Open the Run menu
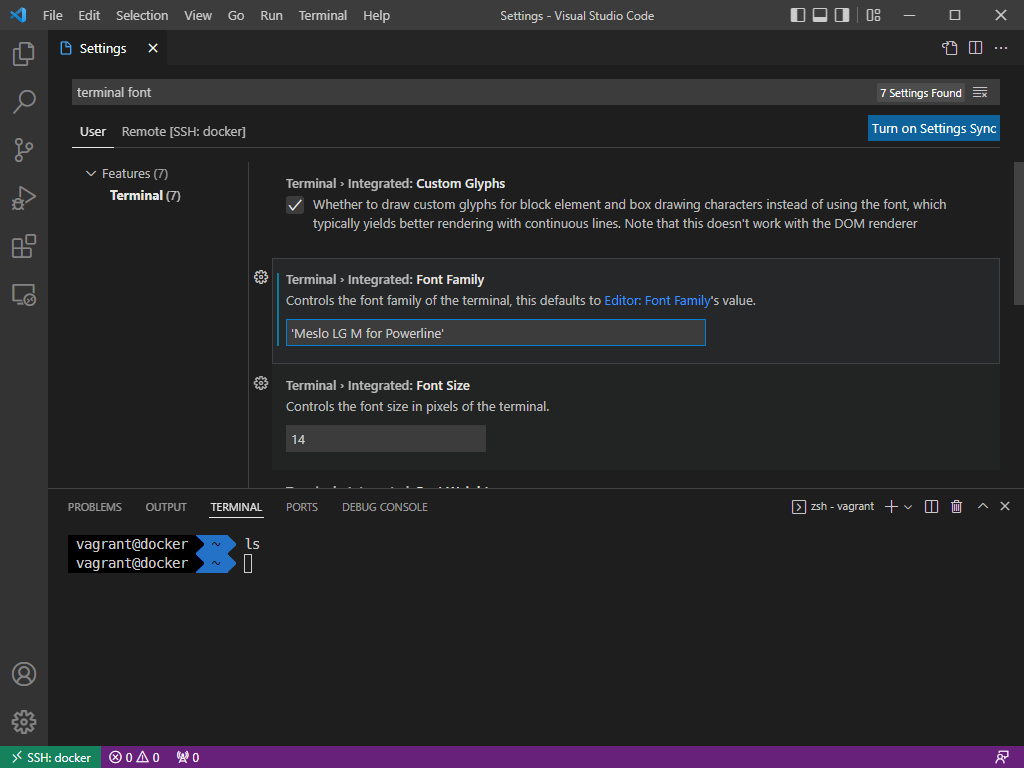The width and height of the screenshot is (1024, 768). [x=272, y=16]
